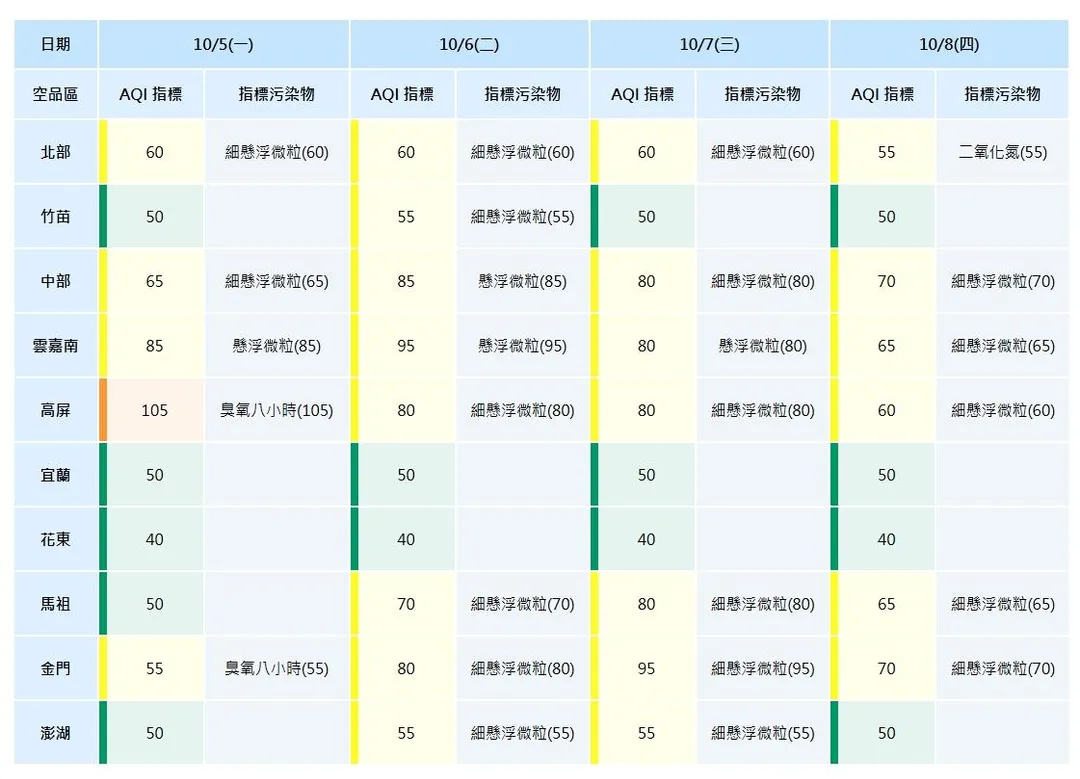This screenshot has width=1080, height=779.
Task: Click 指標污染物 header under 10/6(二)
Action: [x=522, y=94]
